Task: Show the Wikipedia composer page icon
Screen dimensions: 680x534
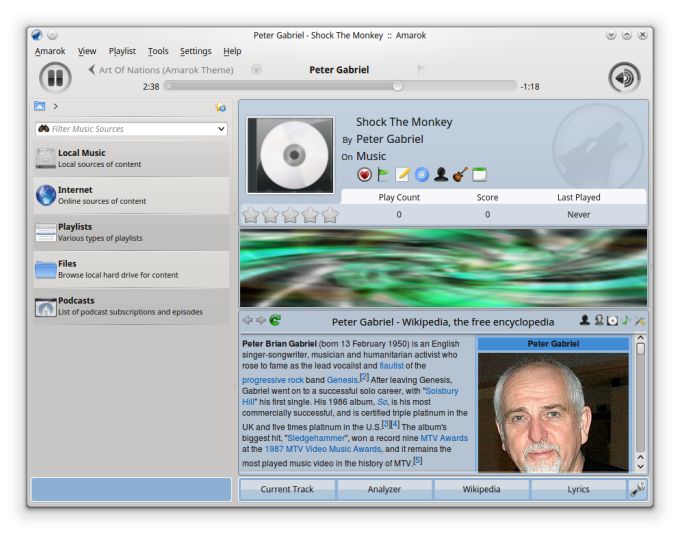Action: 599,320
